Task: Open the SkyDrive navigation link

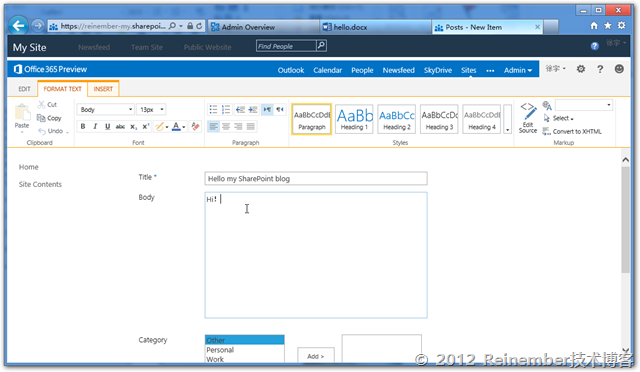Action: click(438, 70)
